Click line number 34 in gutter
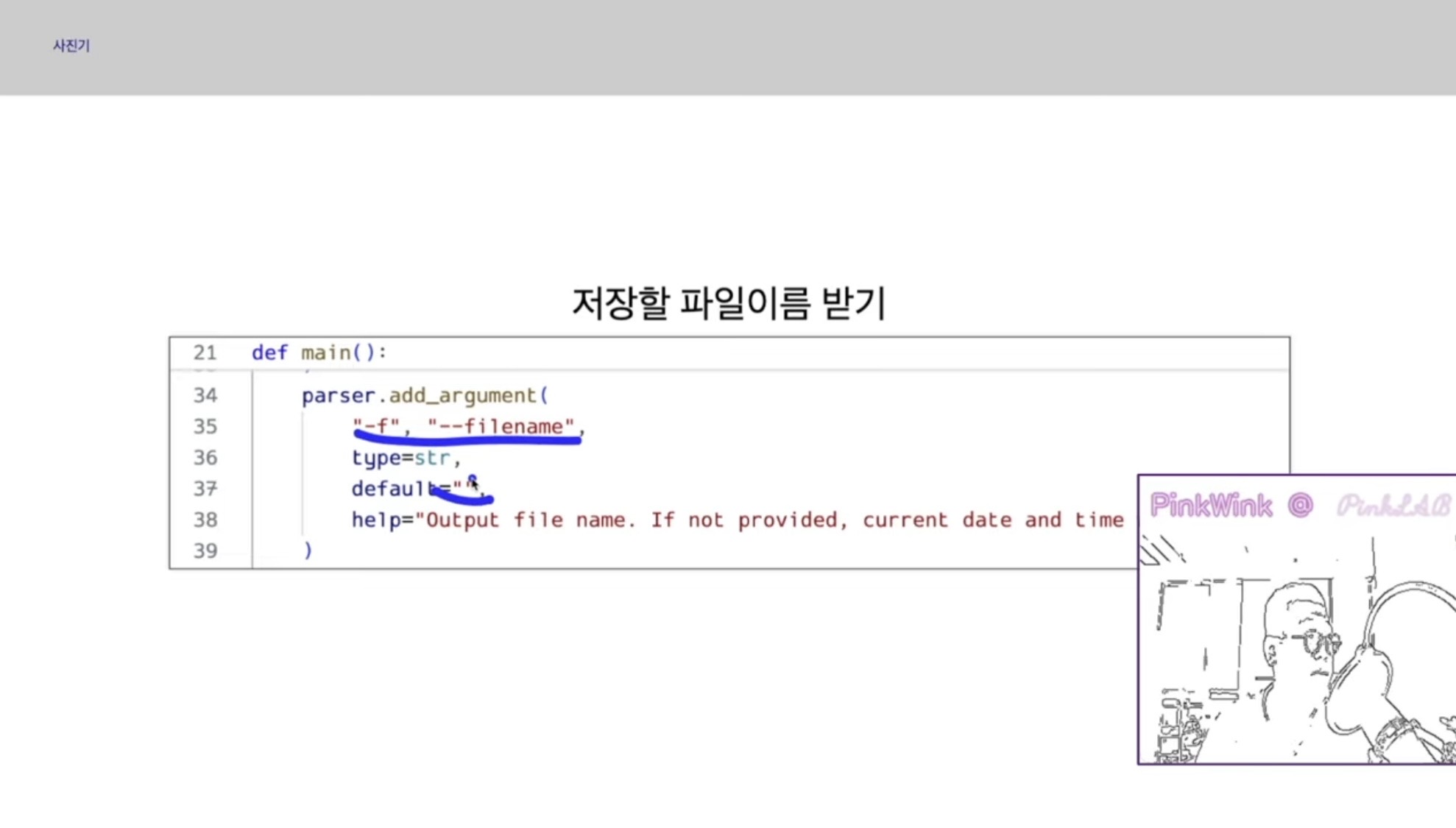 click(x=205, y=395)
